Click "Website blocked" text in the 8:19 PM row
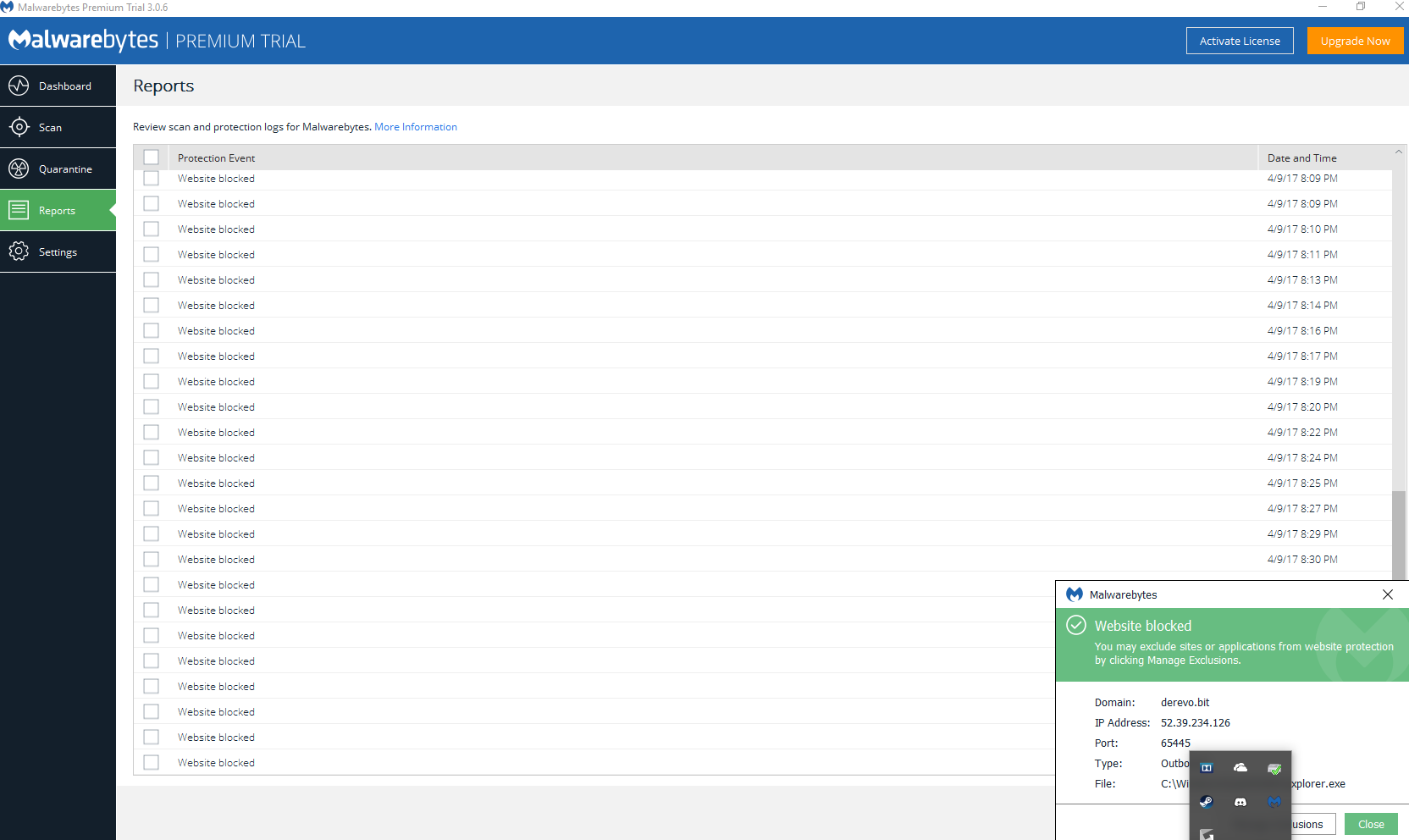This screenshot has width=1409, height=840. tap(216, 381)
